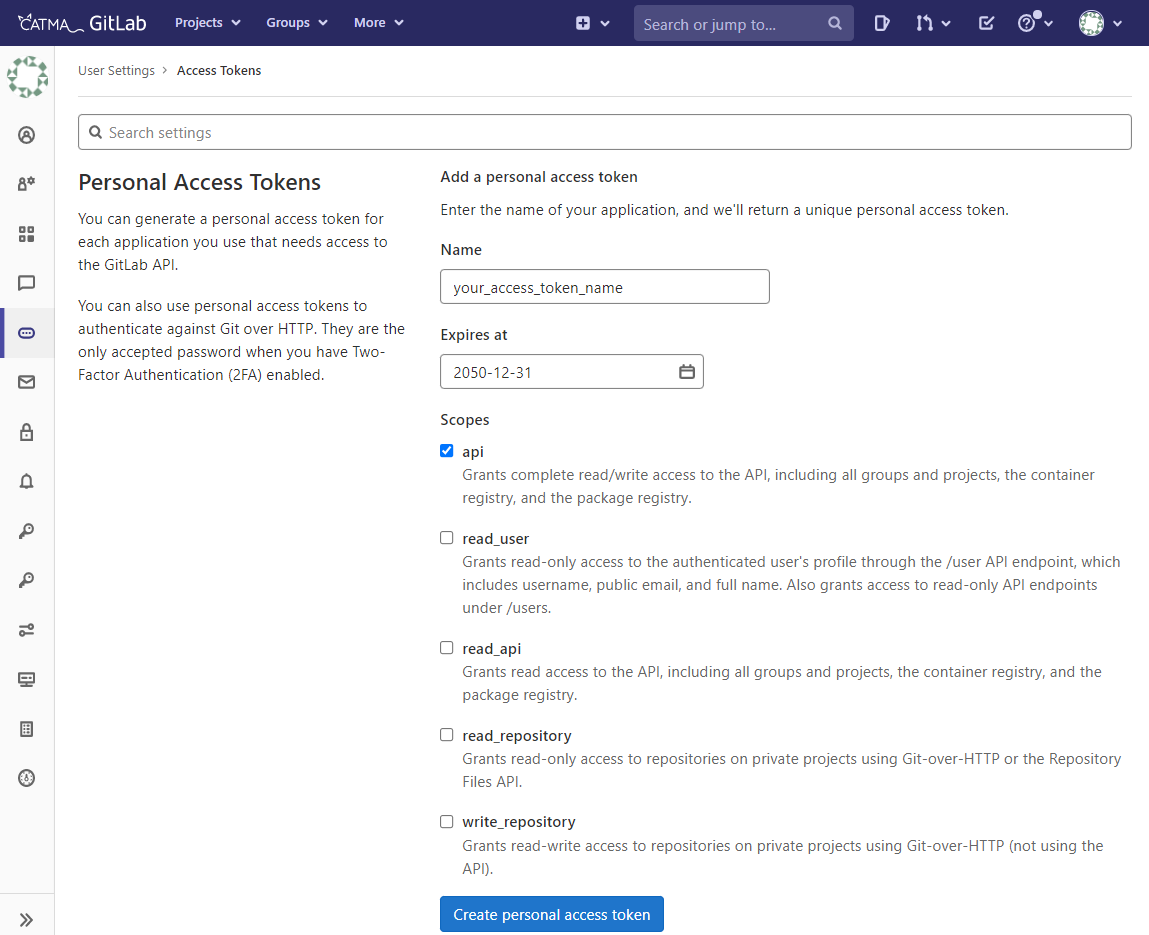Enable the write_repository scope checkbox
1149x935 pixels.
click(x=446, y=821)
